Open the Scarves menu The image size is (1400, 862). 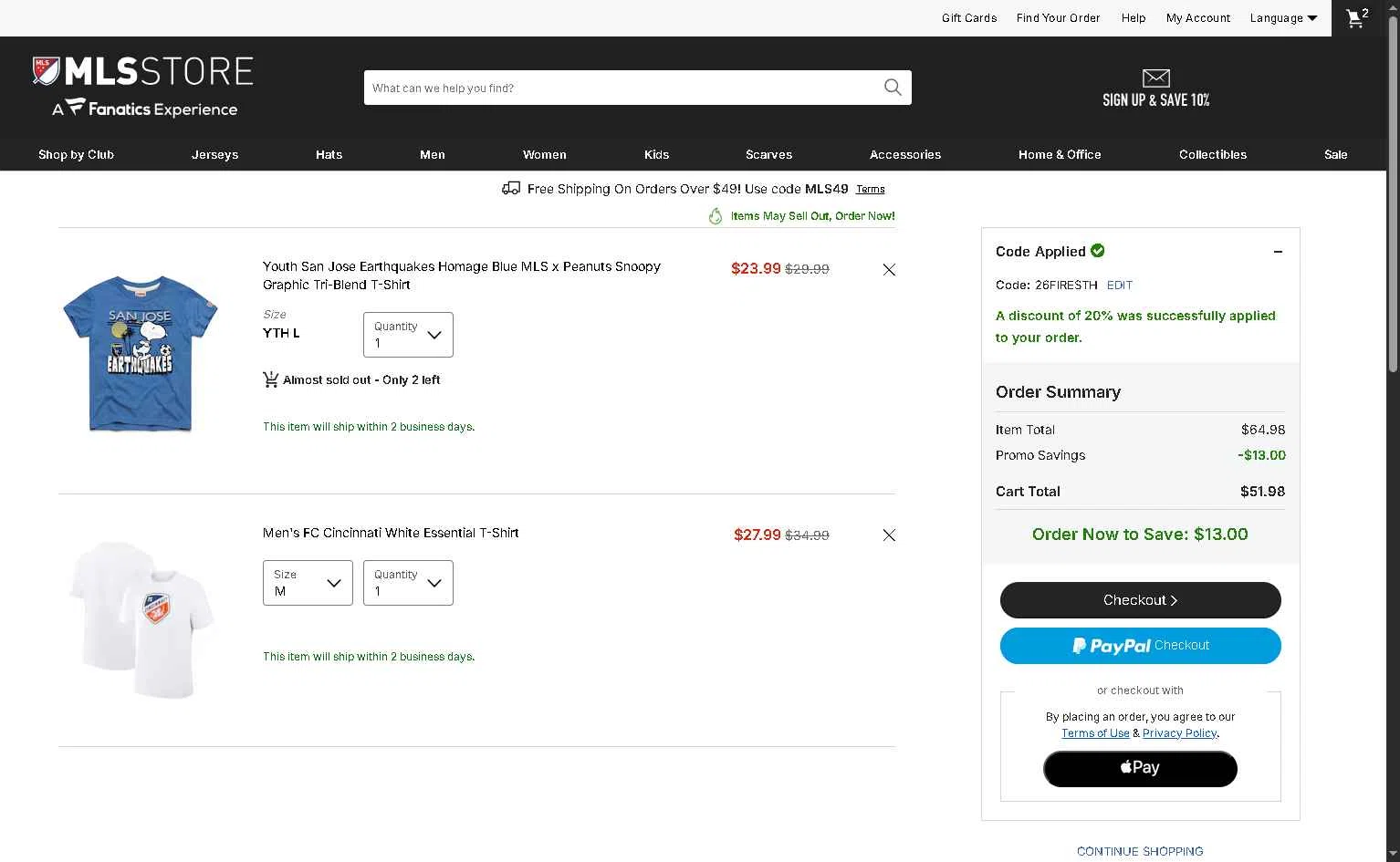(x=769, y=155)
